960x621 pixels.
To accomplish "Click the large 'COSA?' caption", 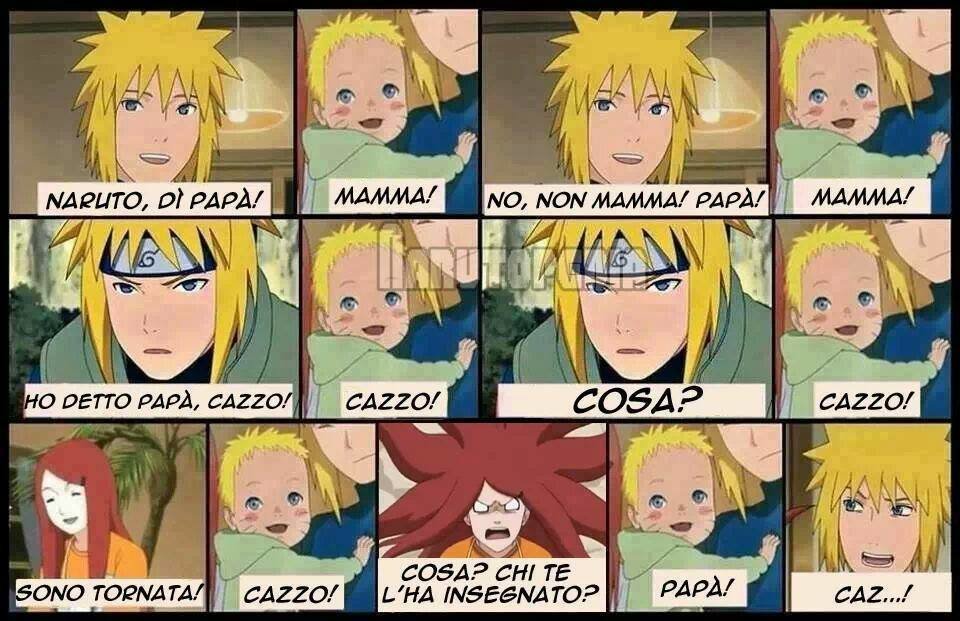I will (631, 401).
